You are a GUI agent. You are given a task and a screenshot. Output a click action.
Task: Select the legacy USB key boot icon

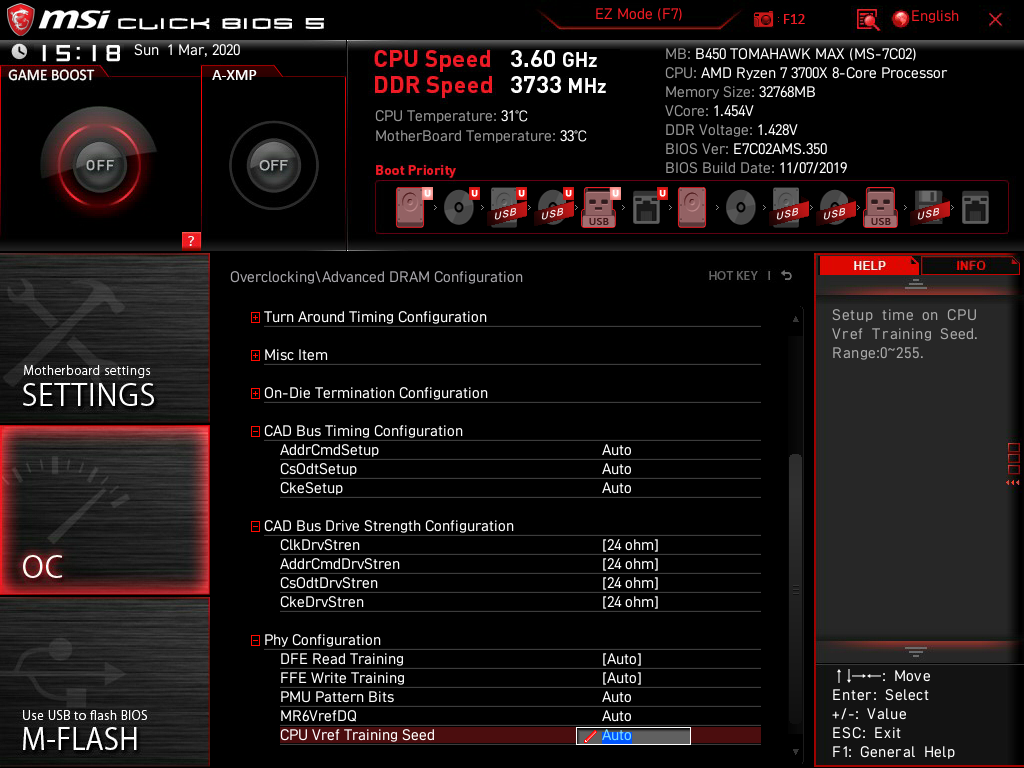point(881,208)
